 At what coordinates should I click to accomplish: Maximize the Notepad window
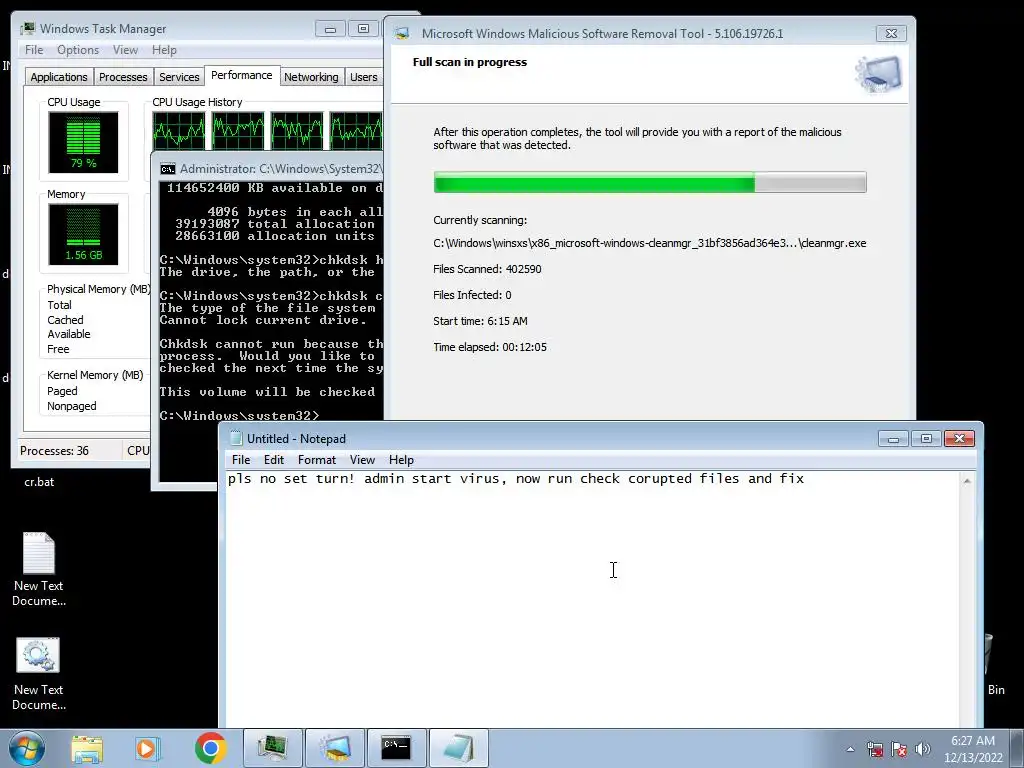[x=925, y=439]
